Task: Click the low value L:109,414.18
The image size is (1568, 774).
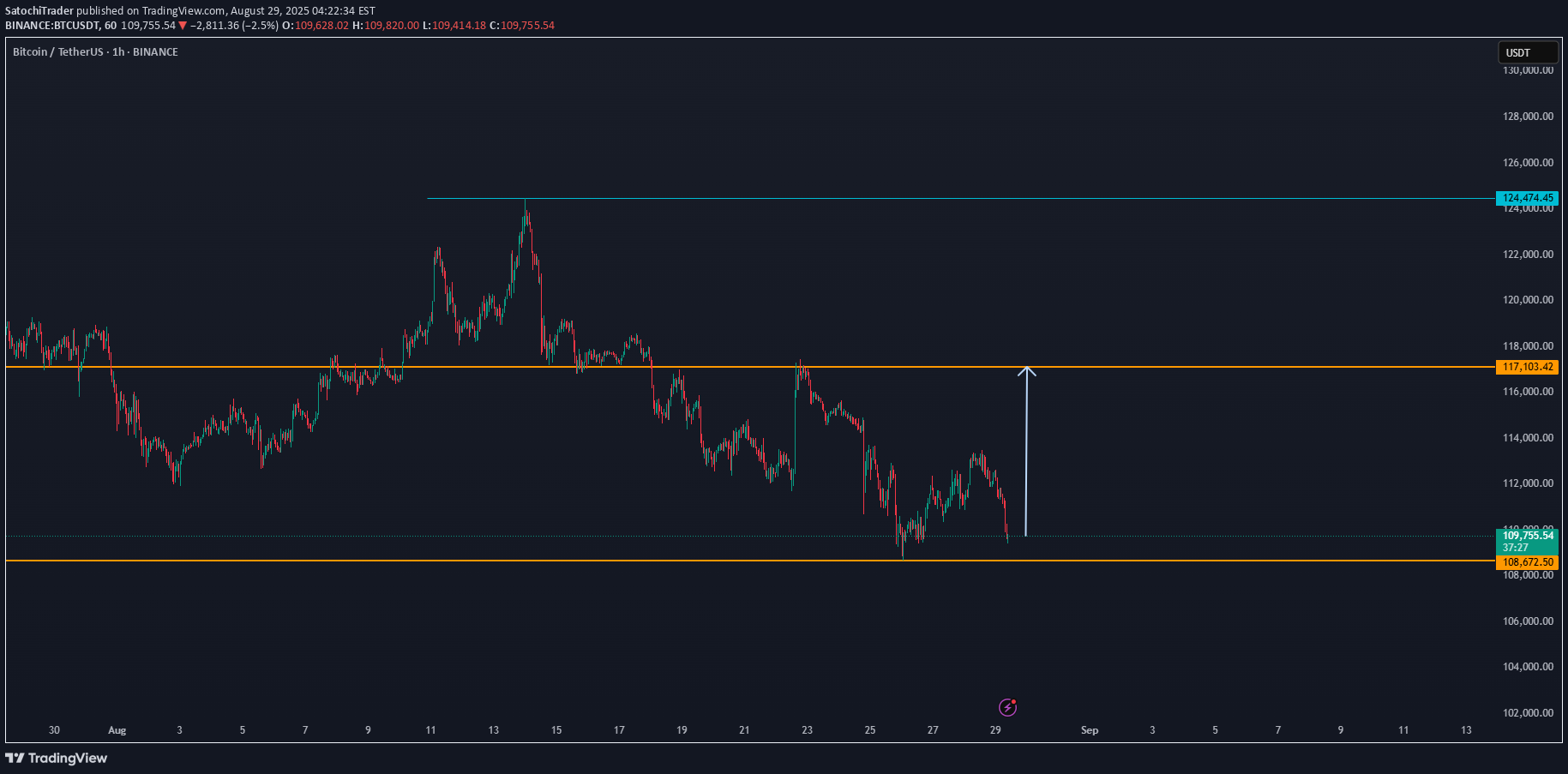Action: 454,26
